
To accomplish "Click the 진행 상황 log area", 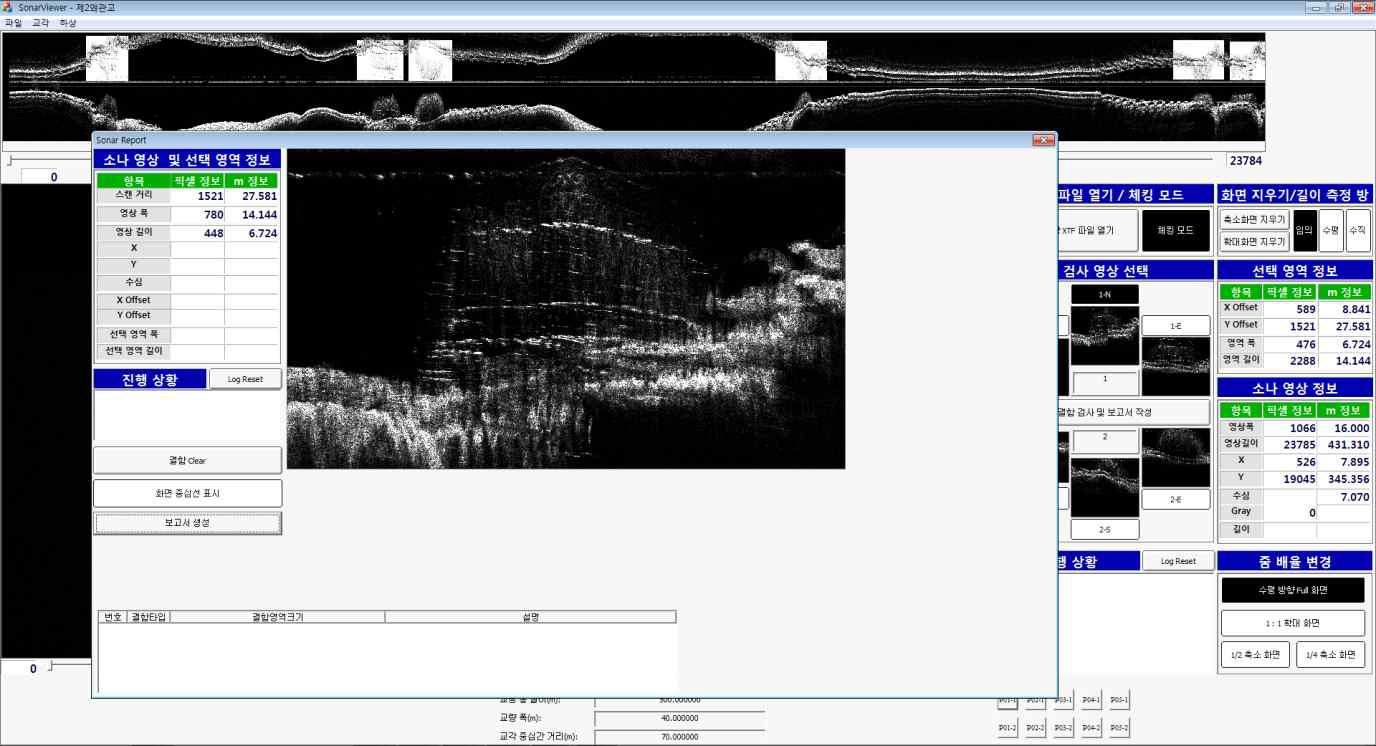I will [187, 415].
